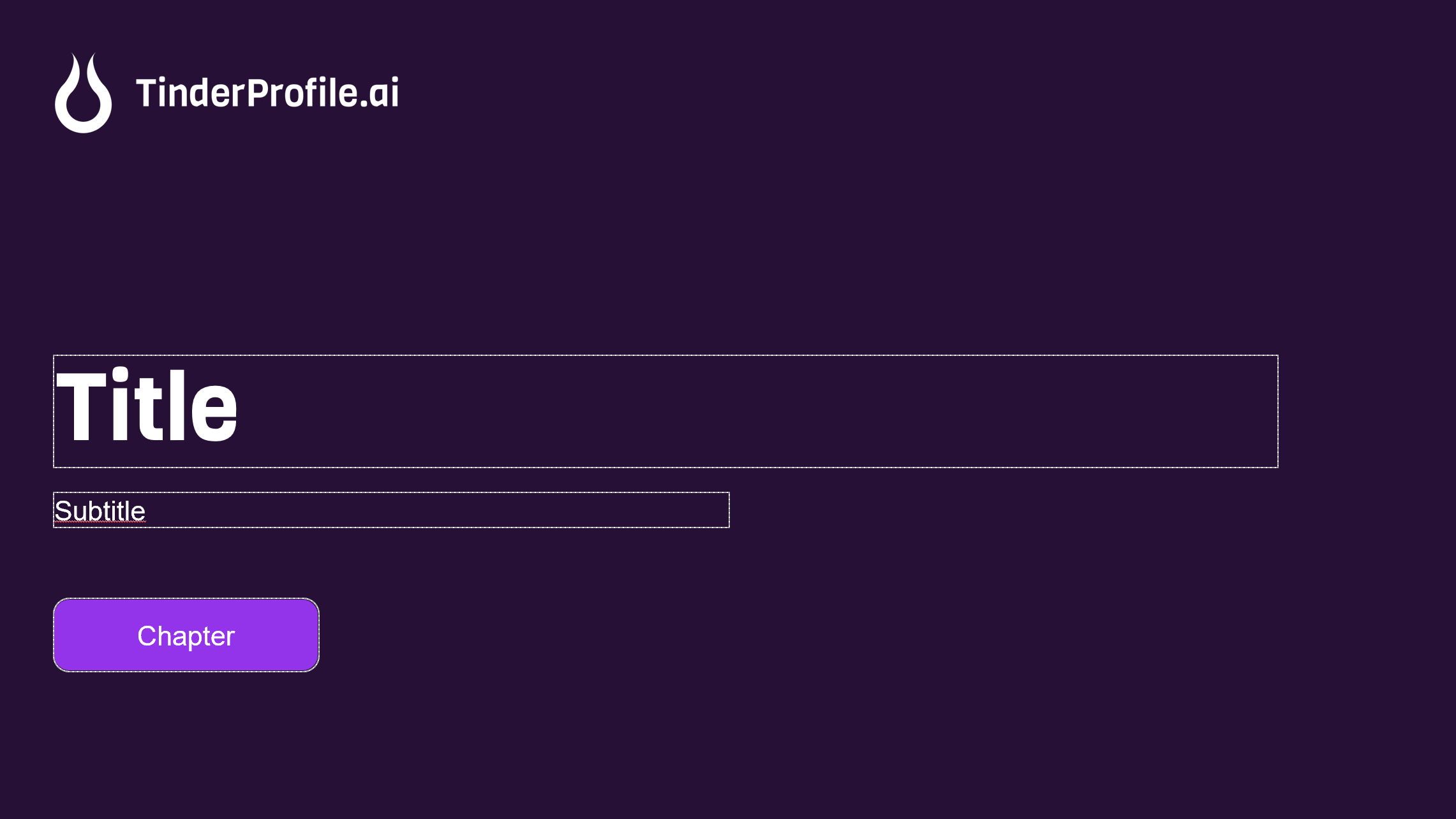The image size is (1456, 819).
Task: Click the final letter "e" in Title
Action: click(x=214, y=415)
